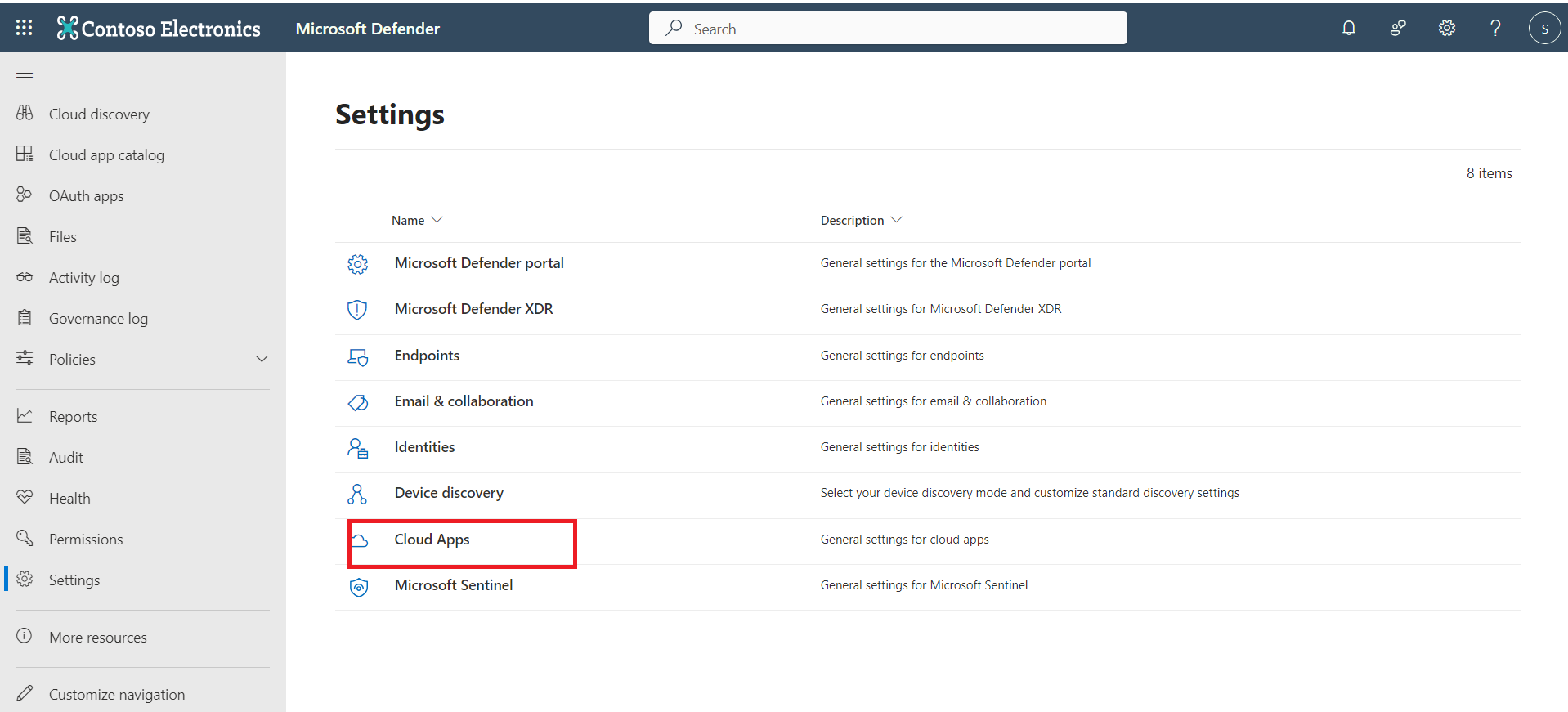The width and height of the screenshot is (1568, 712).
Task: Go to Activity log in sidebar
Action: click(83, 278)
